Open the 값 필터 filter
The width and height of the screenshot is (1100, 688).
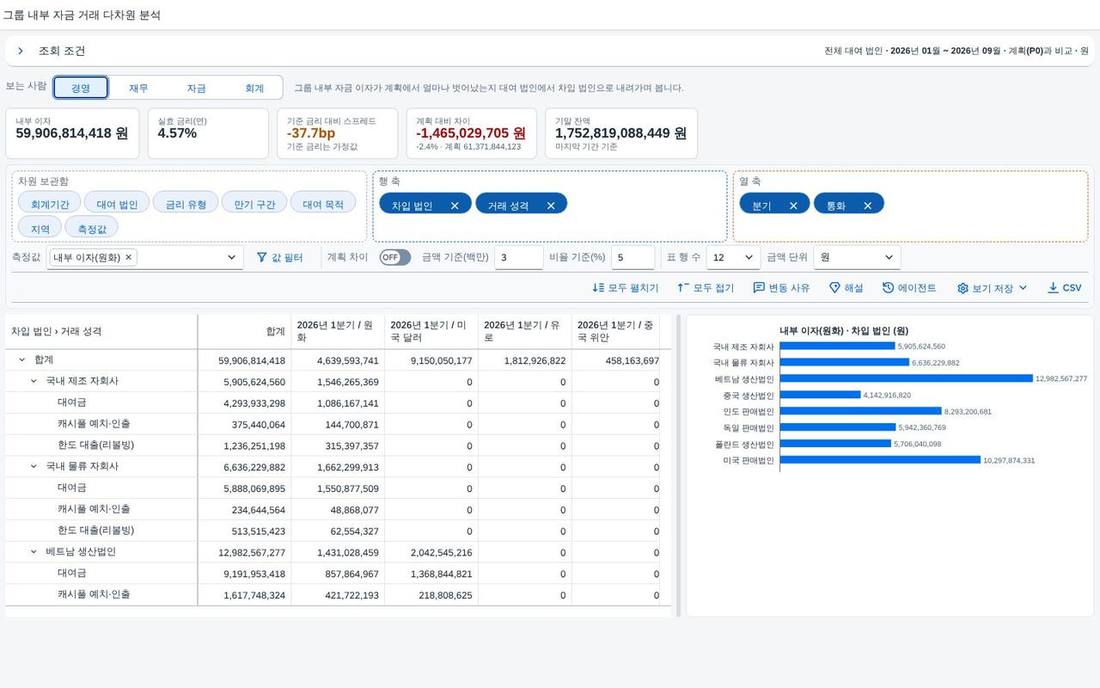(x=280, y=257)
